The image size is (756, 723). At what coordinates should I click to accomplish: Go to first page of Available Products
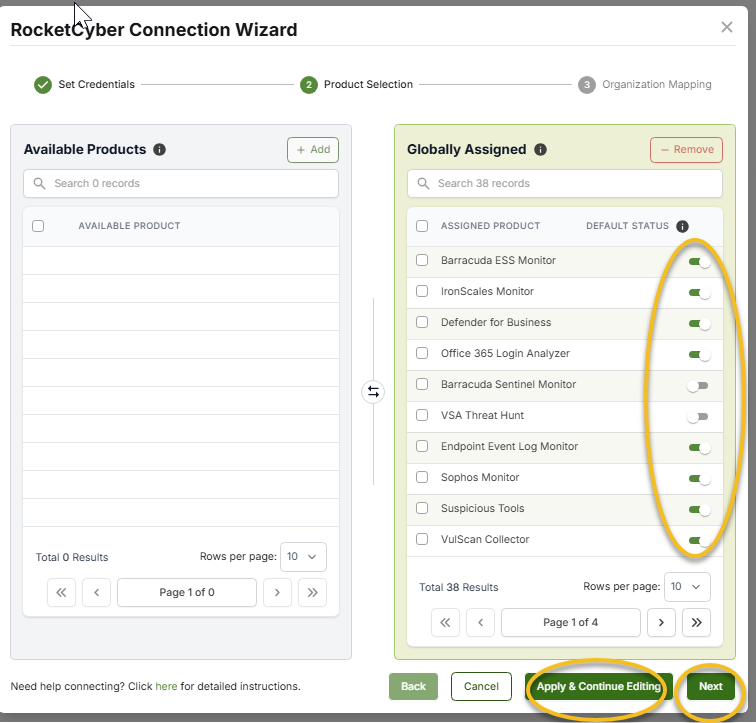[x=61, y=592]
